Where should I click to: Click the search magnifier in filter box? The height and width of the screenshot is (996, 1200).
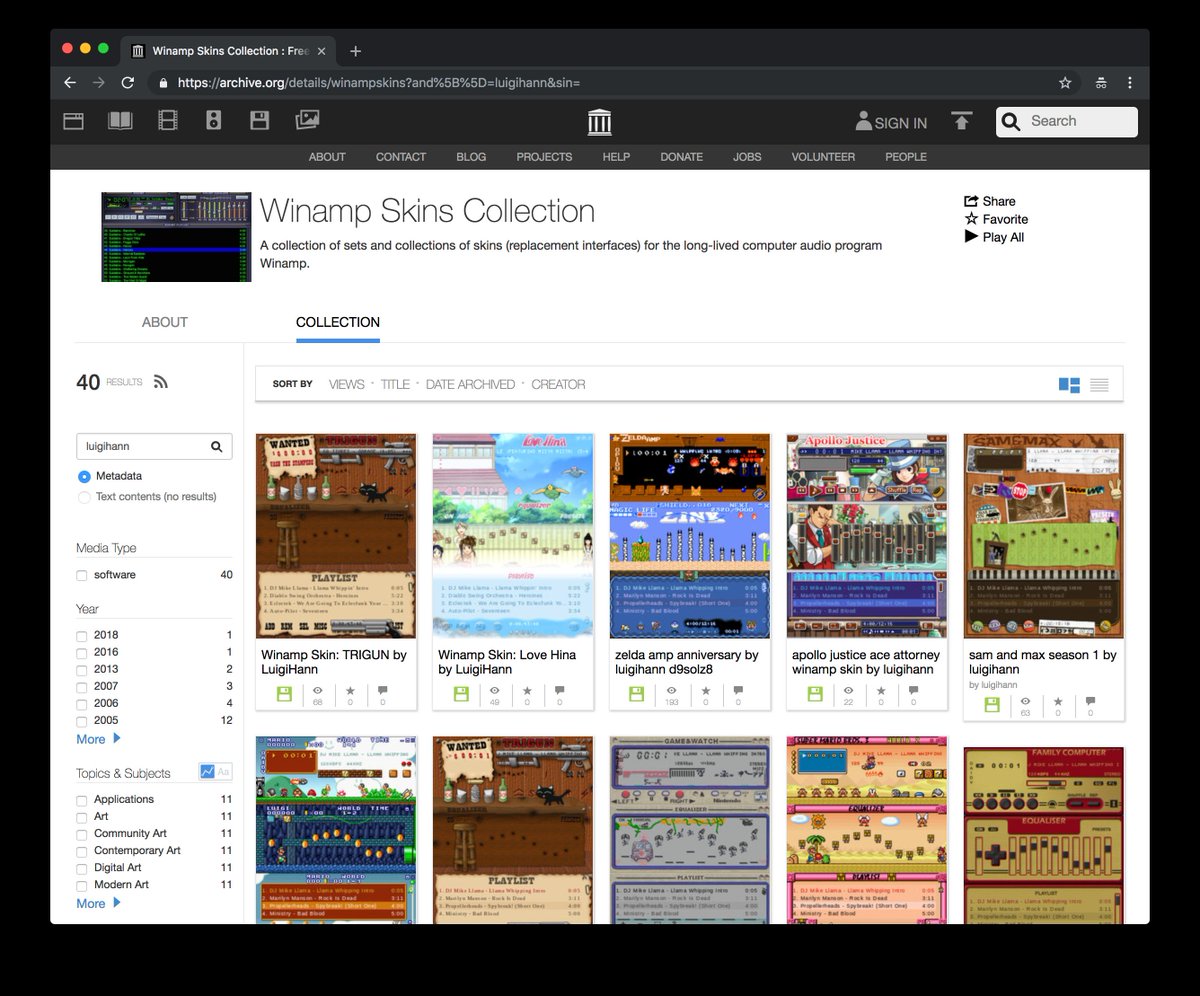coord(216,447)
